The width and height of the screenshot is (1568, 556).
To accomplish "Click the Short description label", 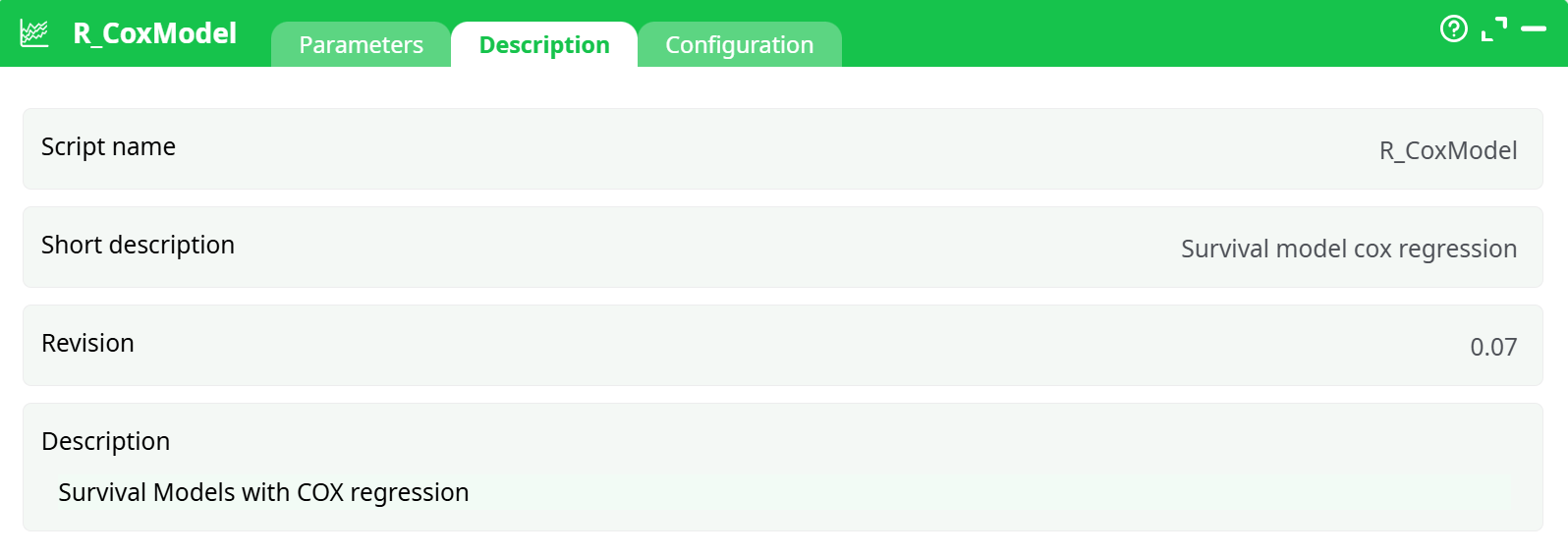I will coord(138,246).
